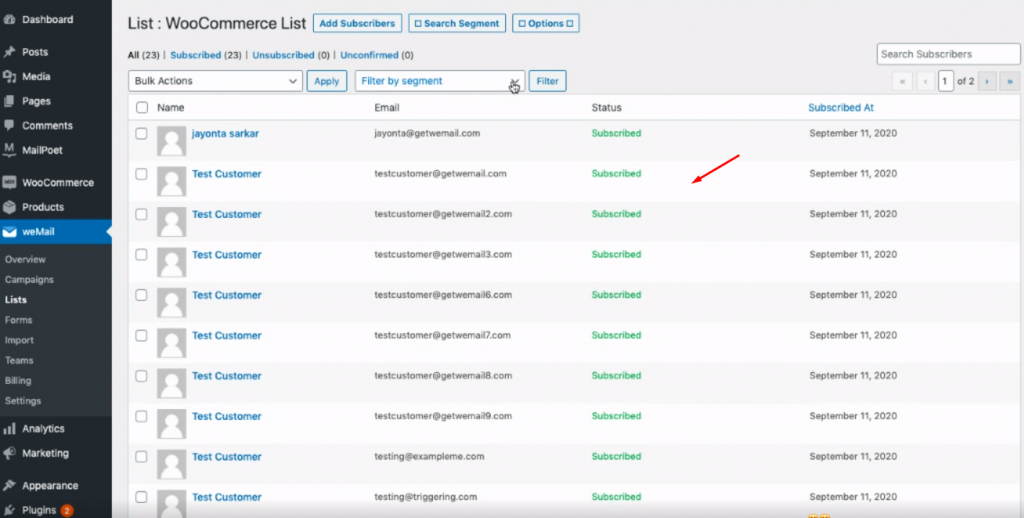Toggle the select-all checkbox beside Name

[142, 108]
